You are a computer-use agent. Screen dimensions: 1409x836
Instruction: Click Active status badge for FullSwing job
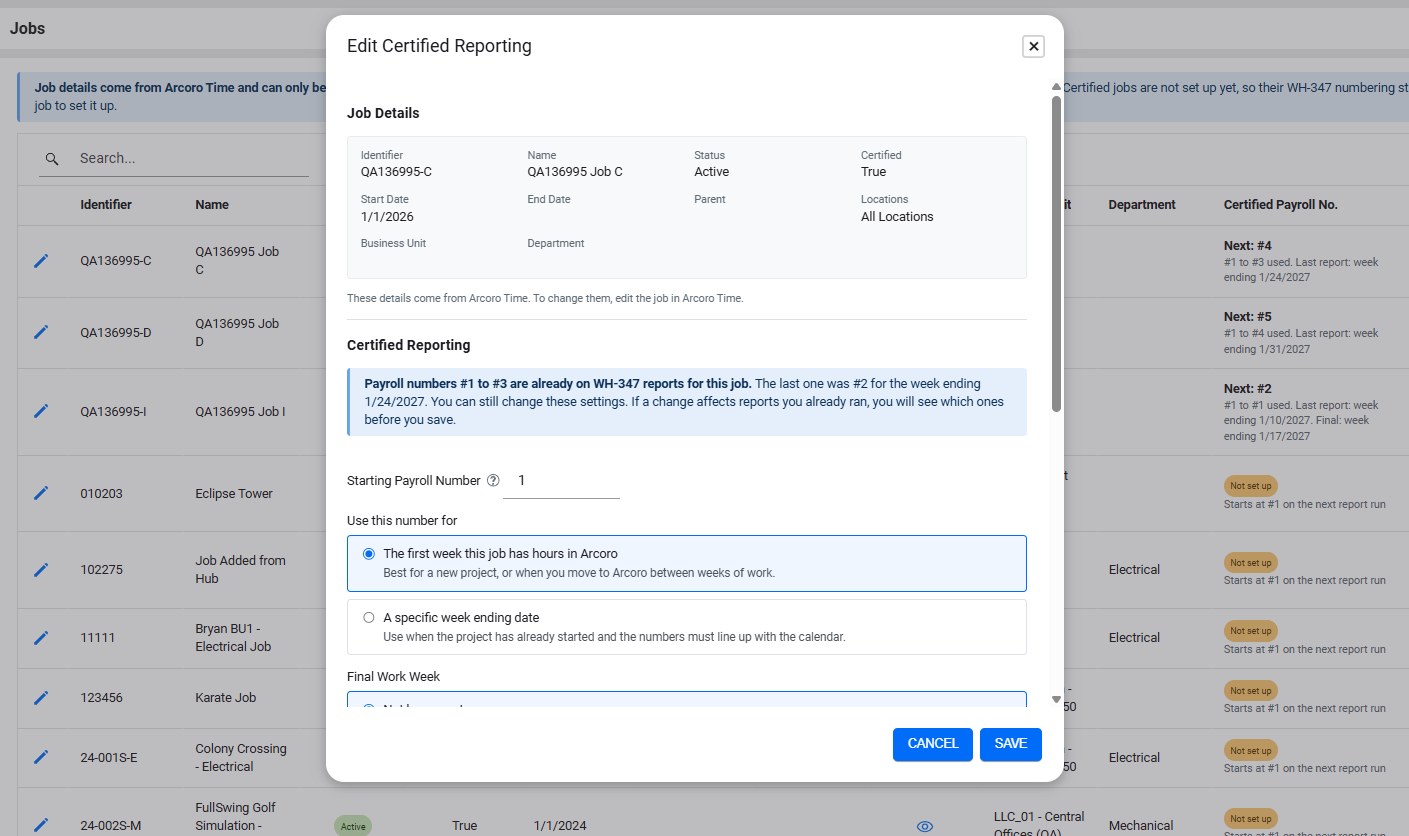tap(353, 827)
